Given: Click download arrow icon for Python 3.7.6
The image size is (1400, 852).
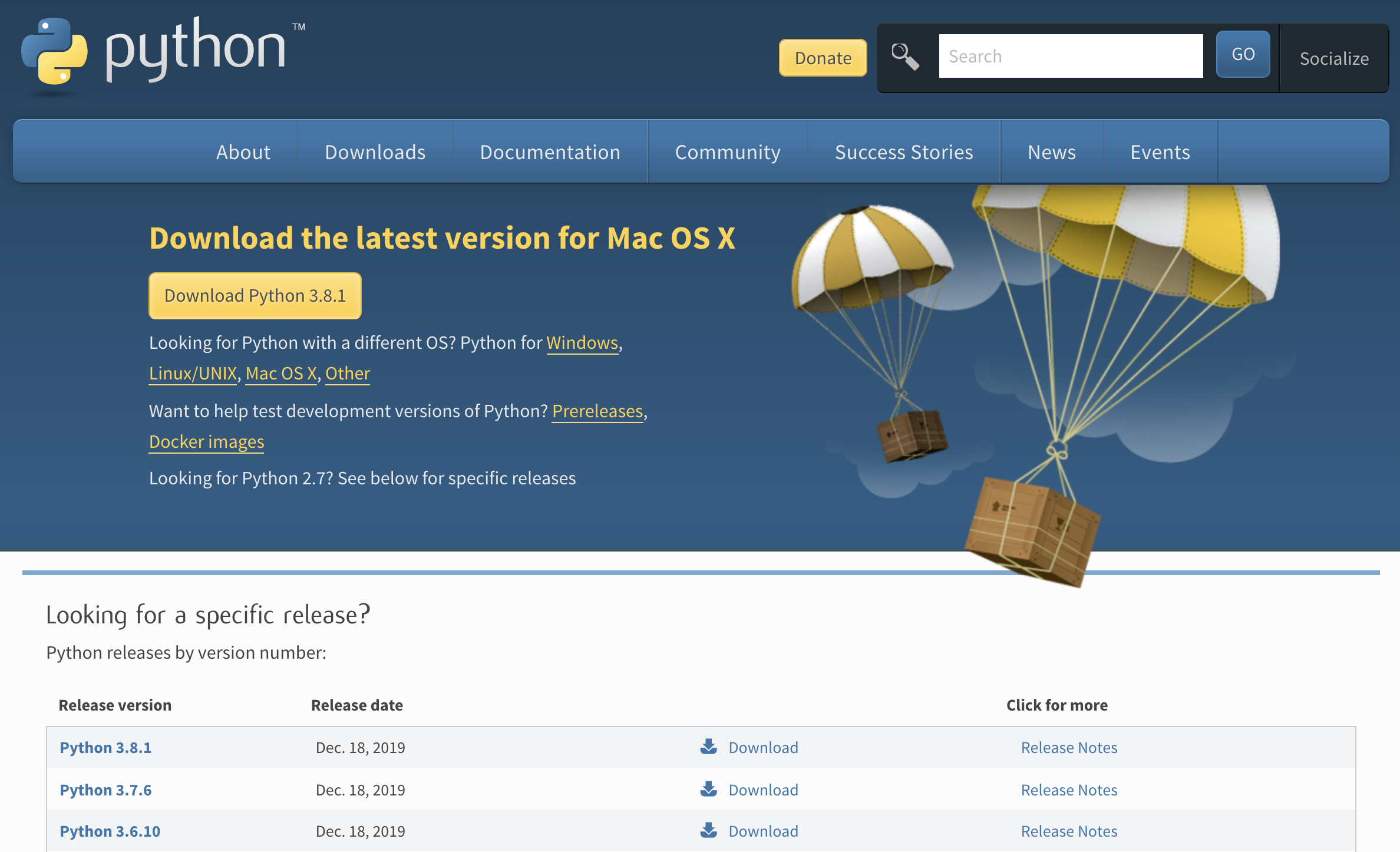Looking at the screenshot, I should tap(709, 789).
